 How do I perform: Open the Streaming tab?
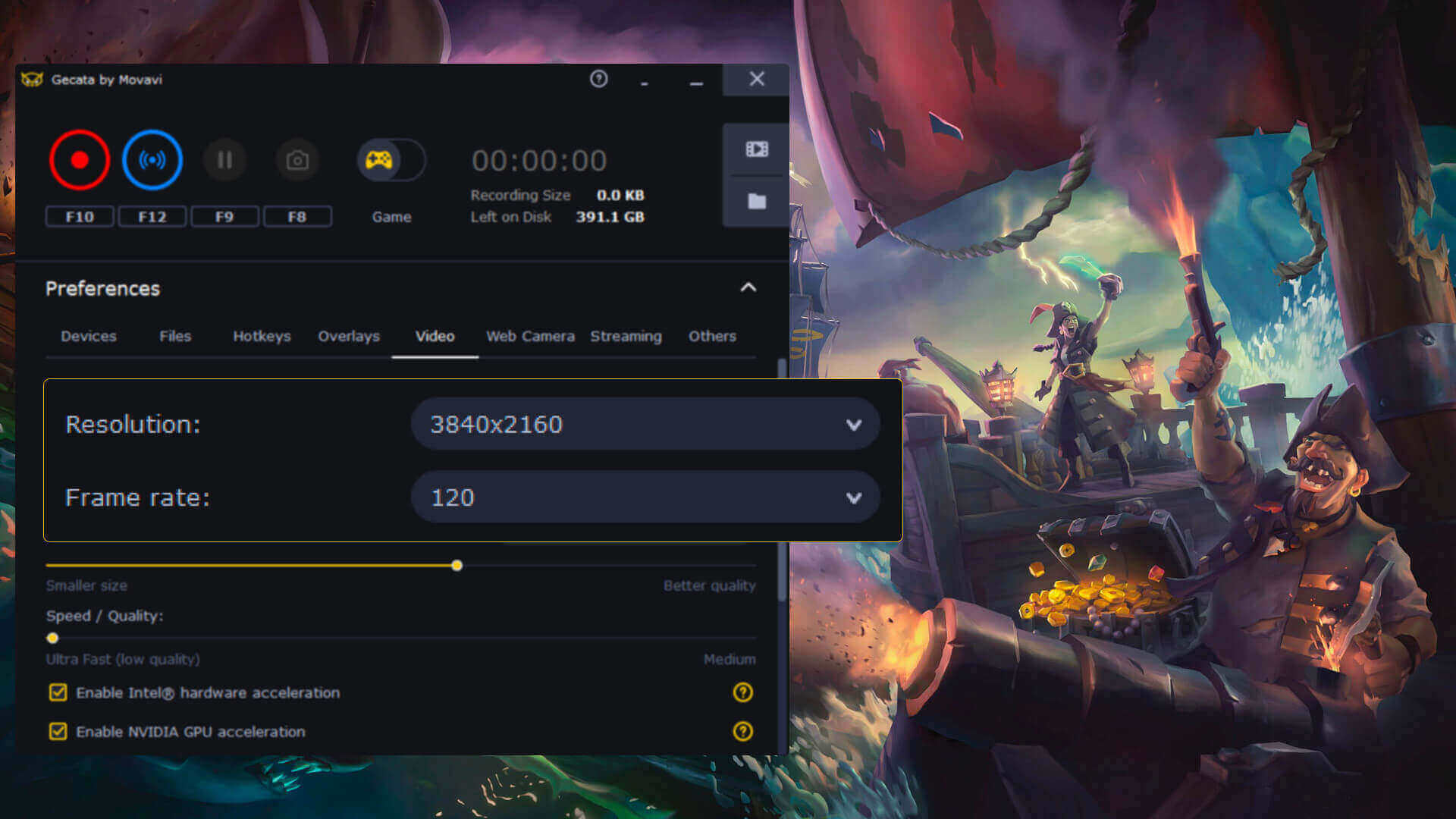[626, 336]
